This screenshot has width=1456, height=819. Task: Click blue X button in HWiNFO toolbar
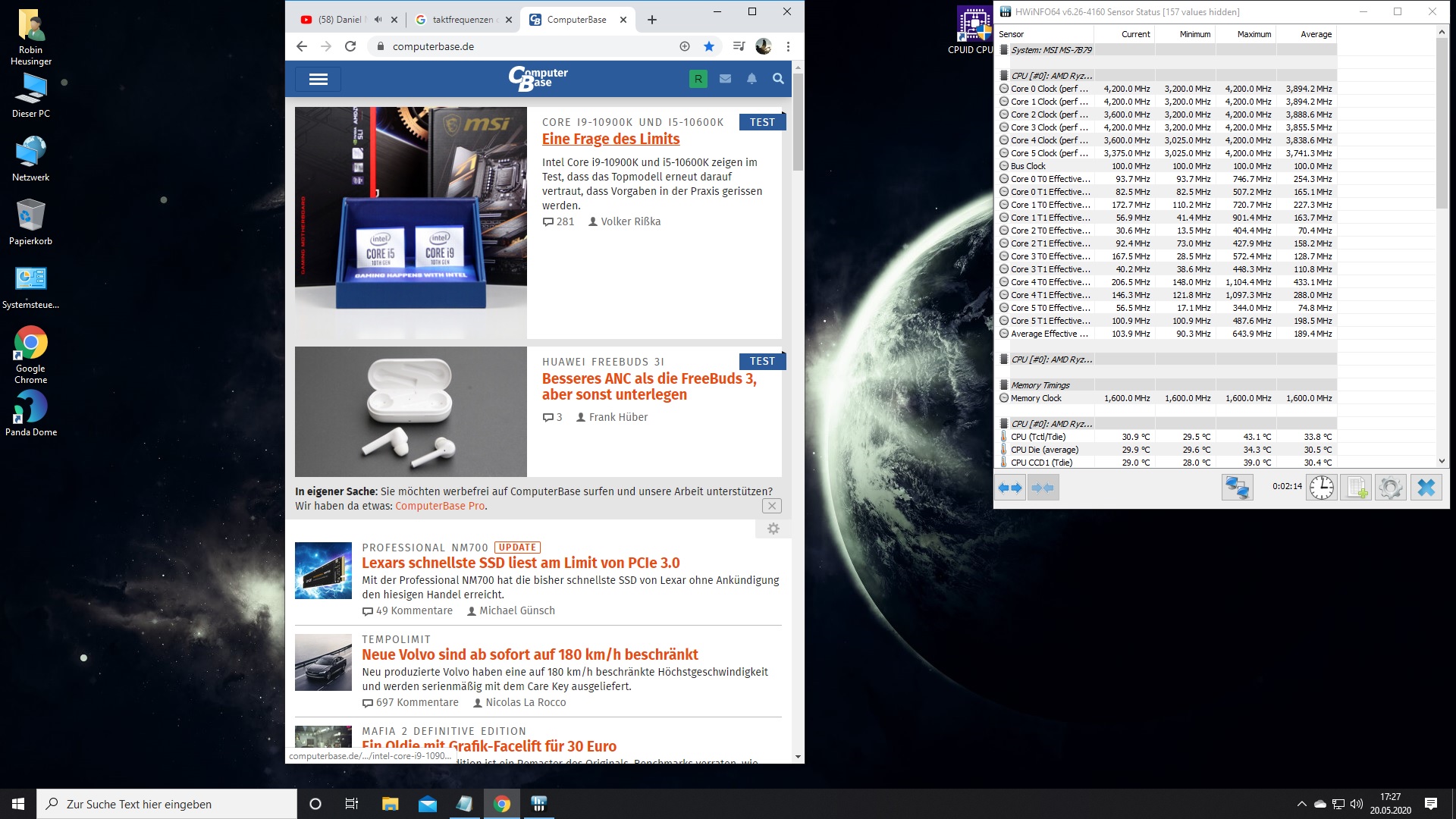coord(1426,488)
